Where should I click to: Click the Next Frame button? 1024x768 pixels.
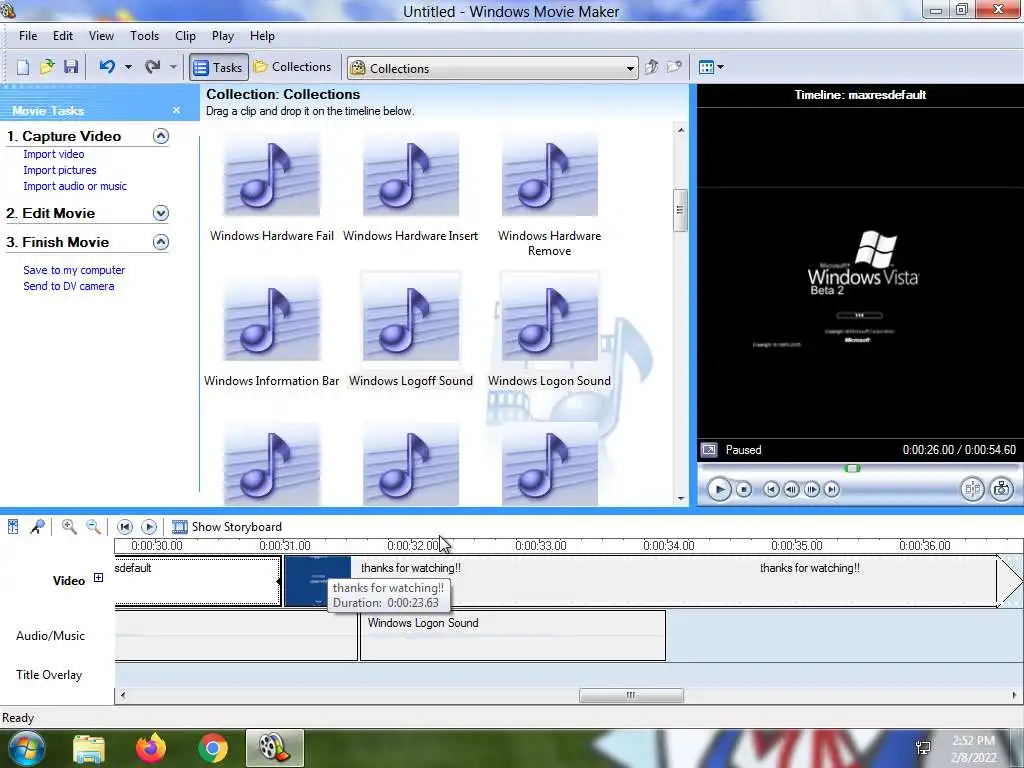point(812,489)
